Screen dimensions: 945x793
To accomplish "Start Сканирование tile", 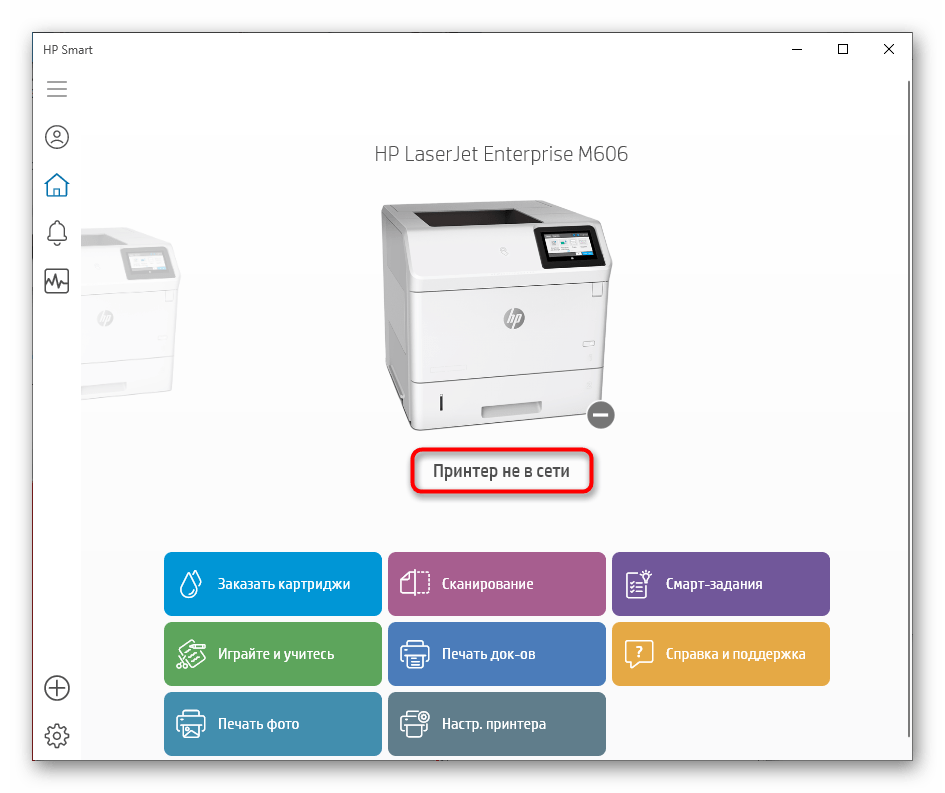I will tap(497, 584).
